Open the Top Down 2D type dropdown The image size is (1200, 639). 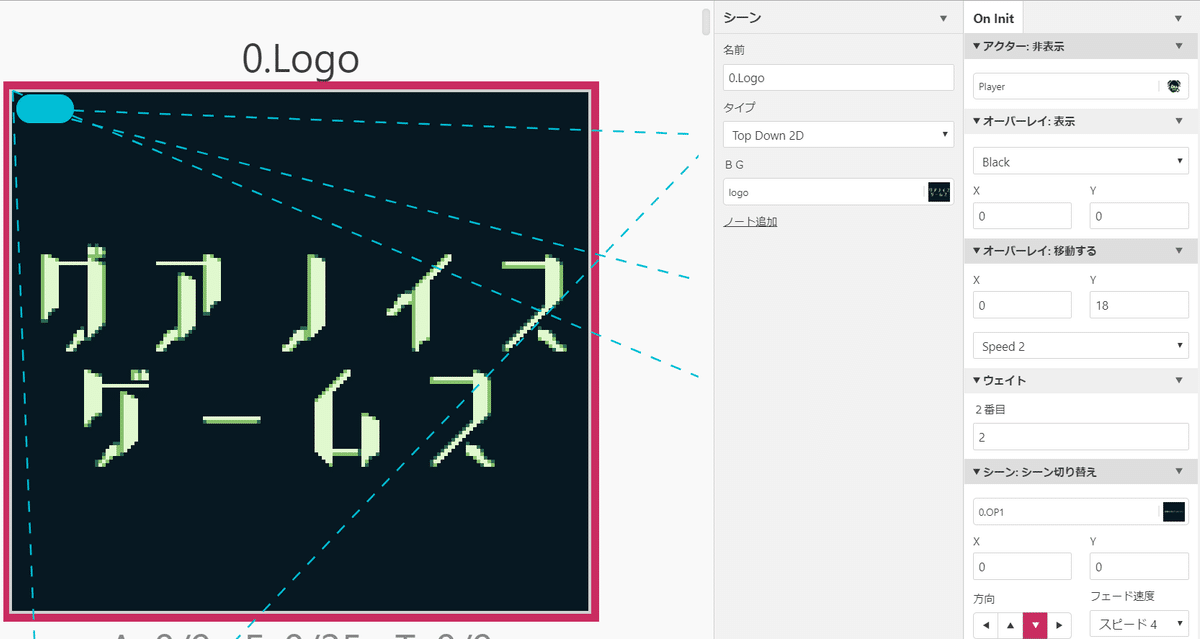(838, 134)
